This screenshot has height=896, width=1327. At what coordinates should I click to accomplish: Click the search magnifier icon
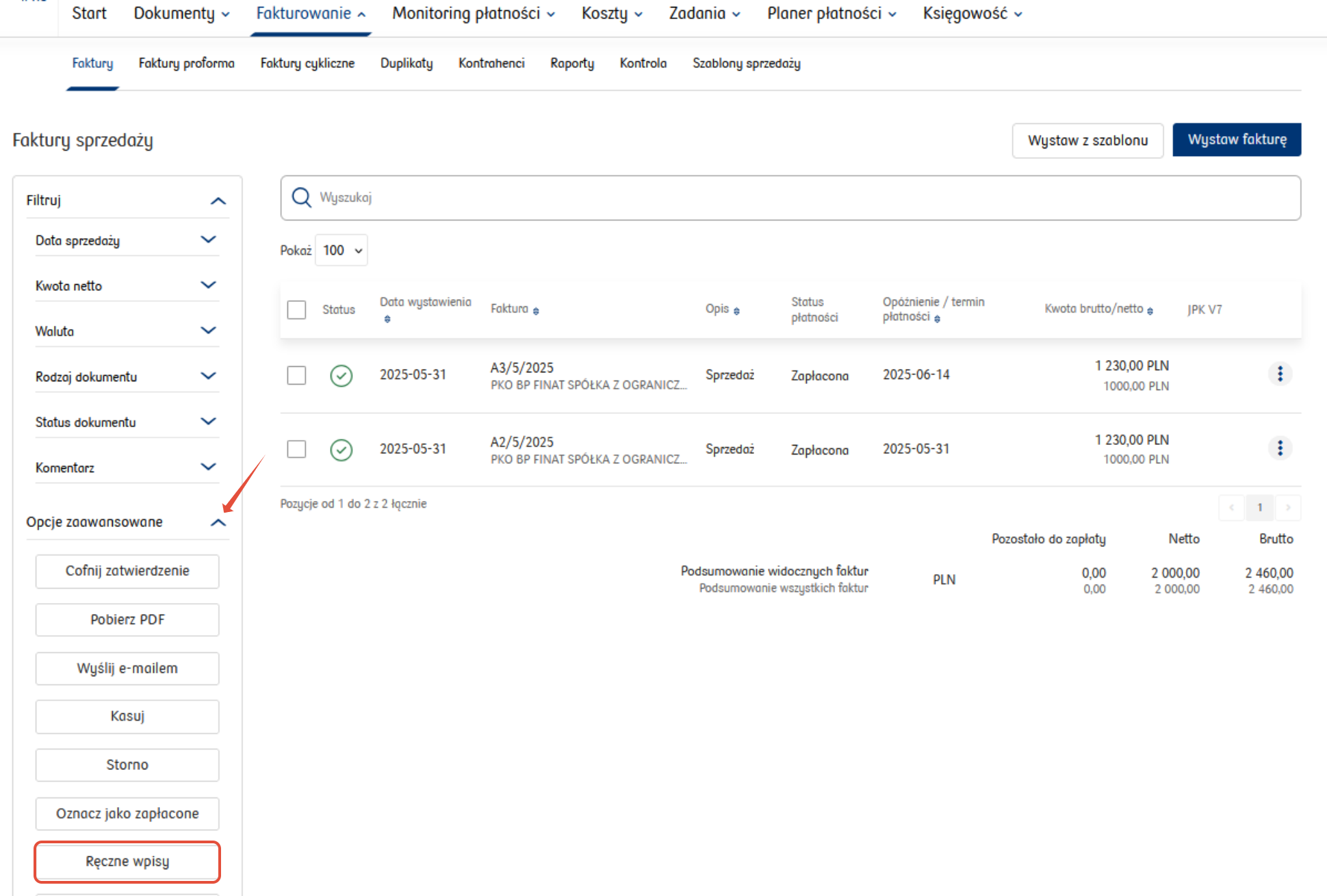pos(301,198)
